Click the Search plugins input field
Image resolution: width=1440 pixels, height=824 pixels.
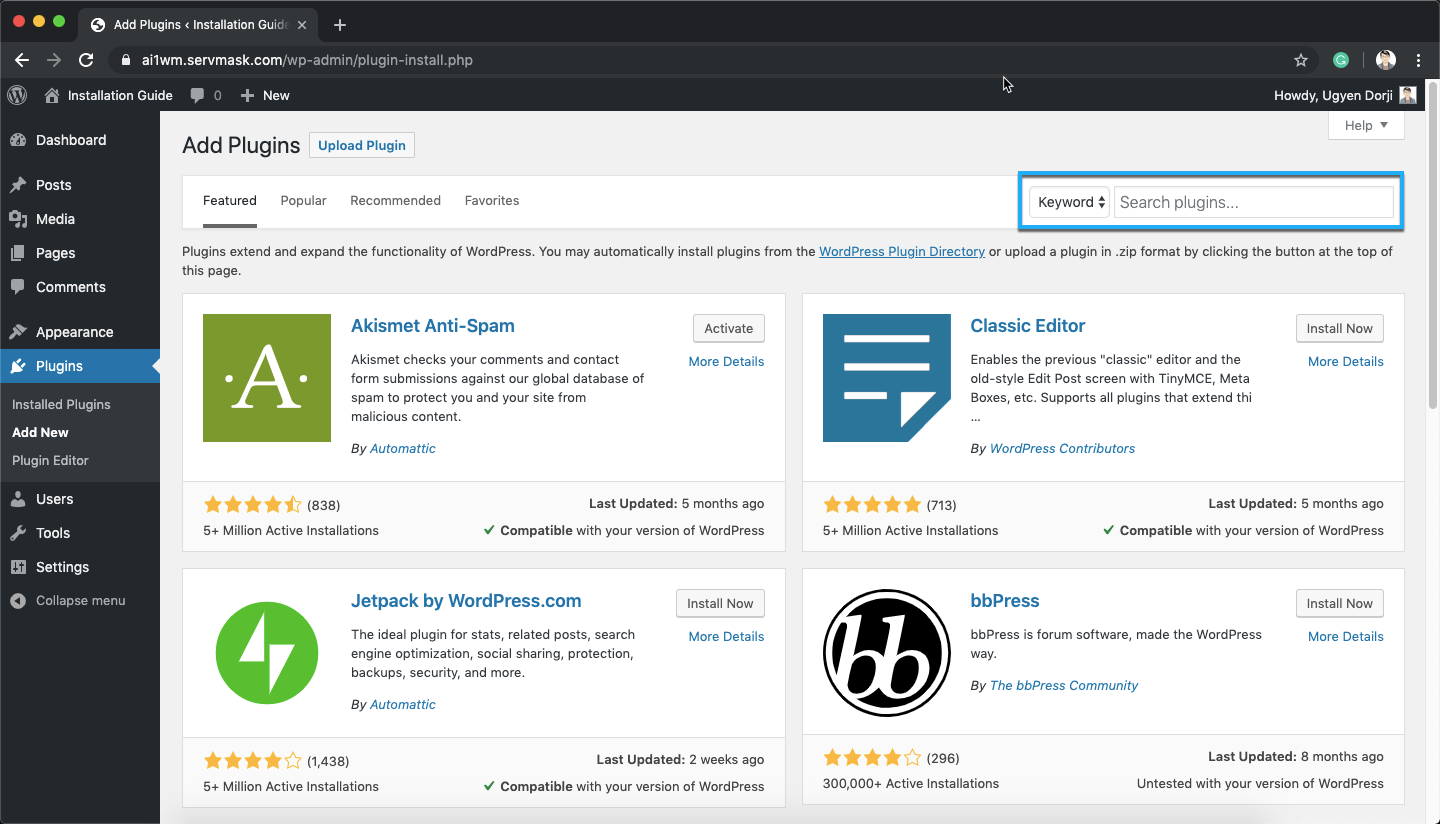pos(1253,202)
